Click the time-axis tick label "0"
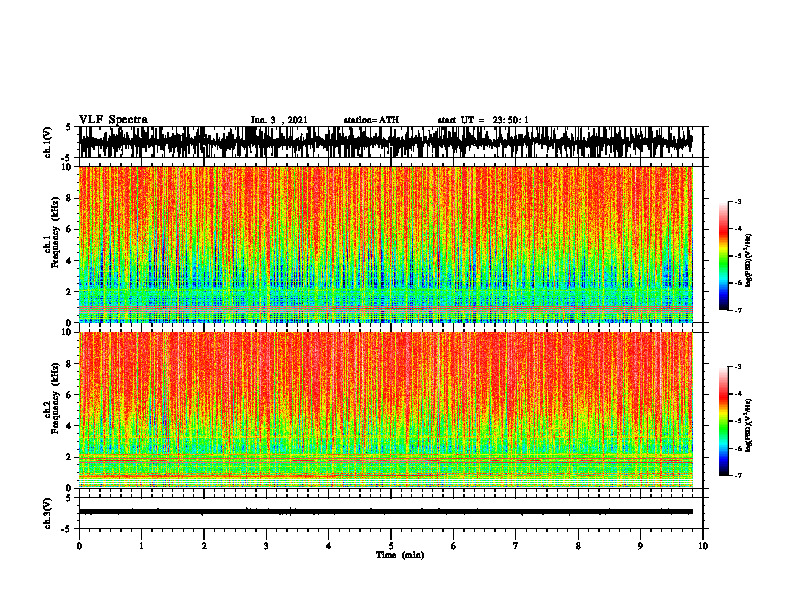The height and width of the screenshot is (612, 792). (x=79, y=546)
